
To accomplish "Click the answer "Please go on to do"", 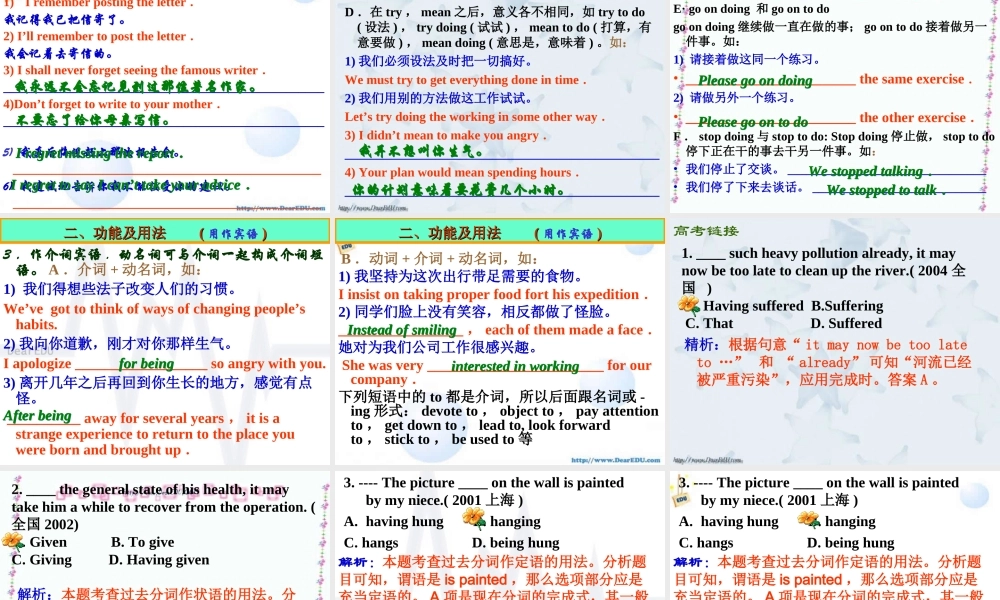I will coord(753,121).
